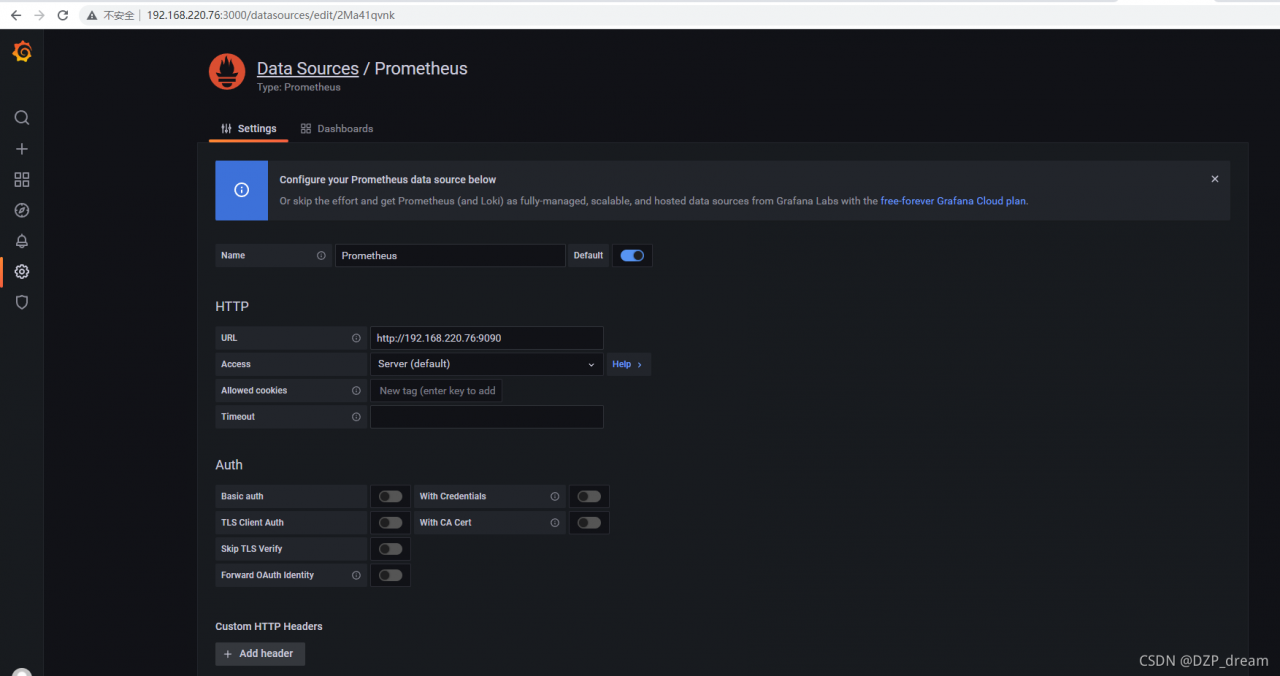The image size is (1280, 676).
Task: Click the info icon next to URL
Action: point(356,338)
